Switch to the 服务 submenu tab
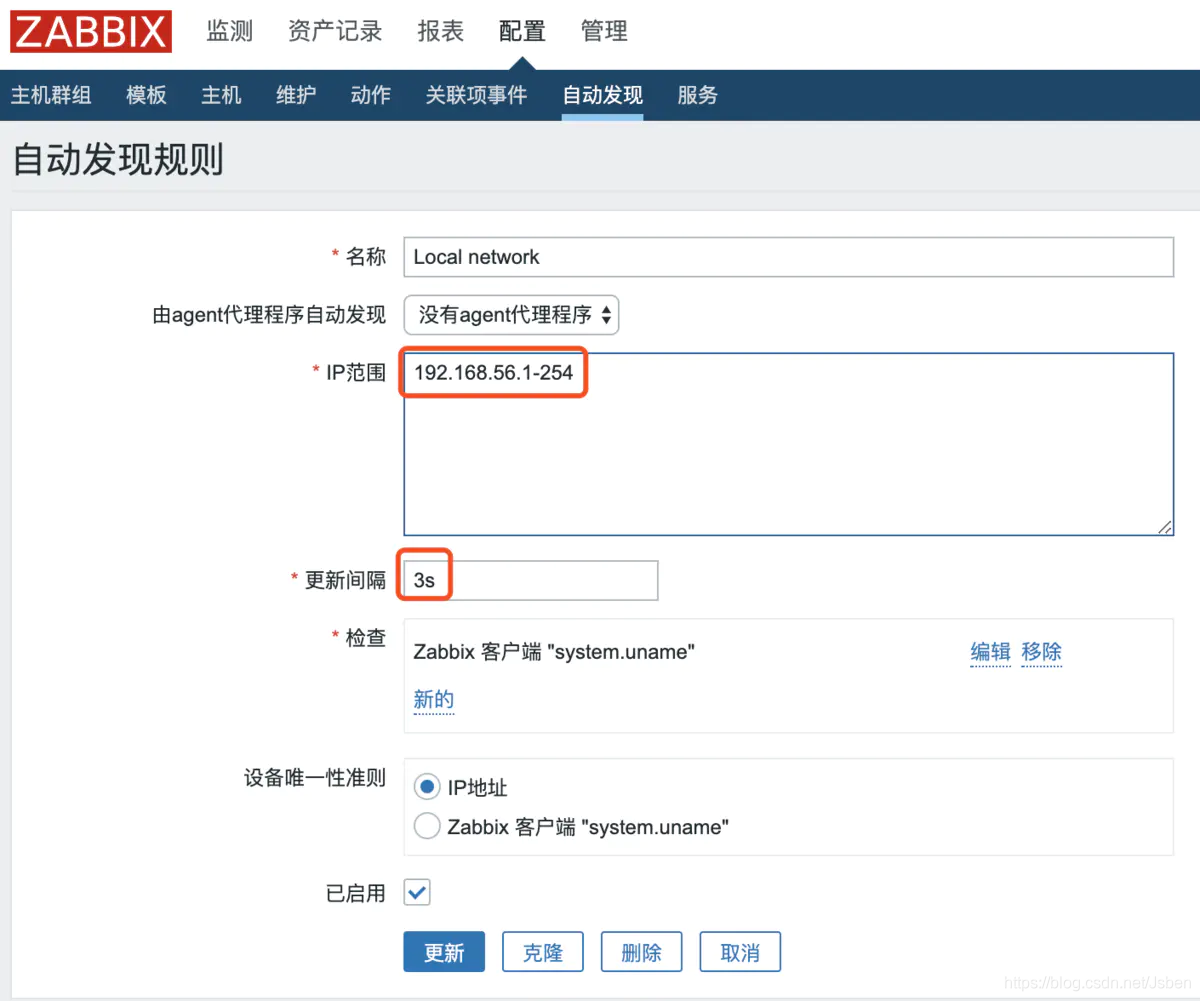 point(697,95)
